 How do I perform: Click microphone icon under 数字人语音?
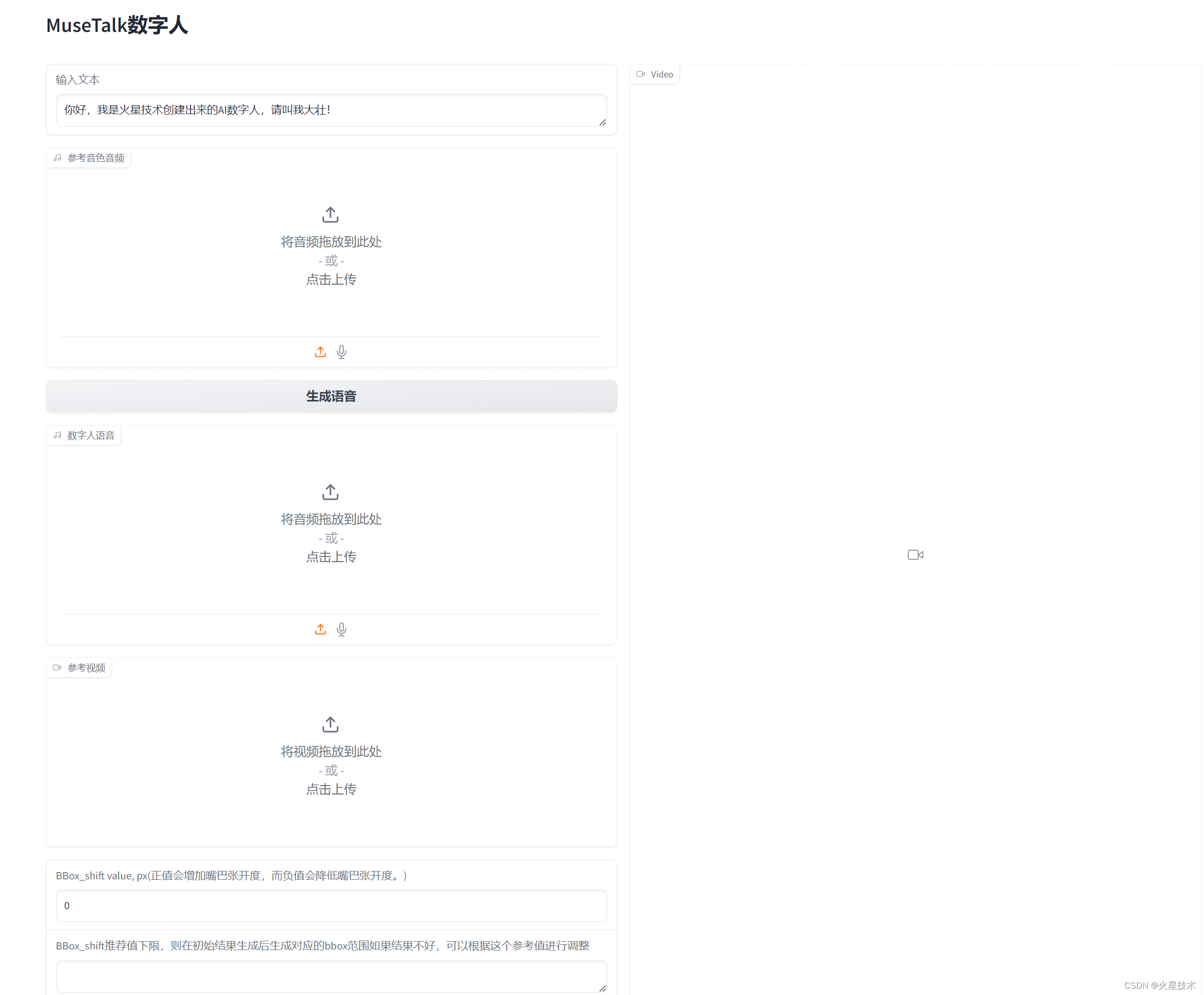[x=341, y=629]
